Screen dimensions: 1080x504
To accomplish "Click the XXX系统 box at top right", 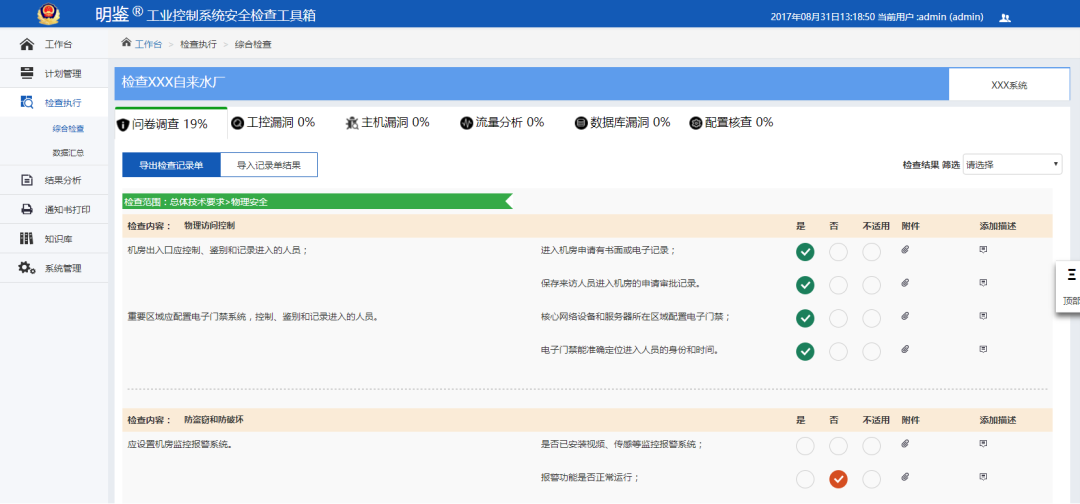I will pyautogui.click(x=1008, y=85).
